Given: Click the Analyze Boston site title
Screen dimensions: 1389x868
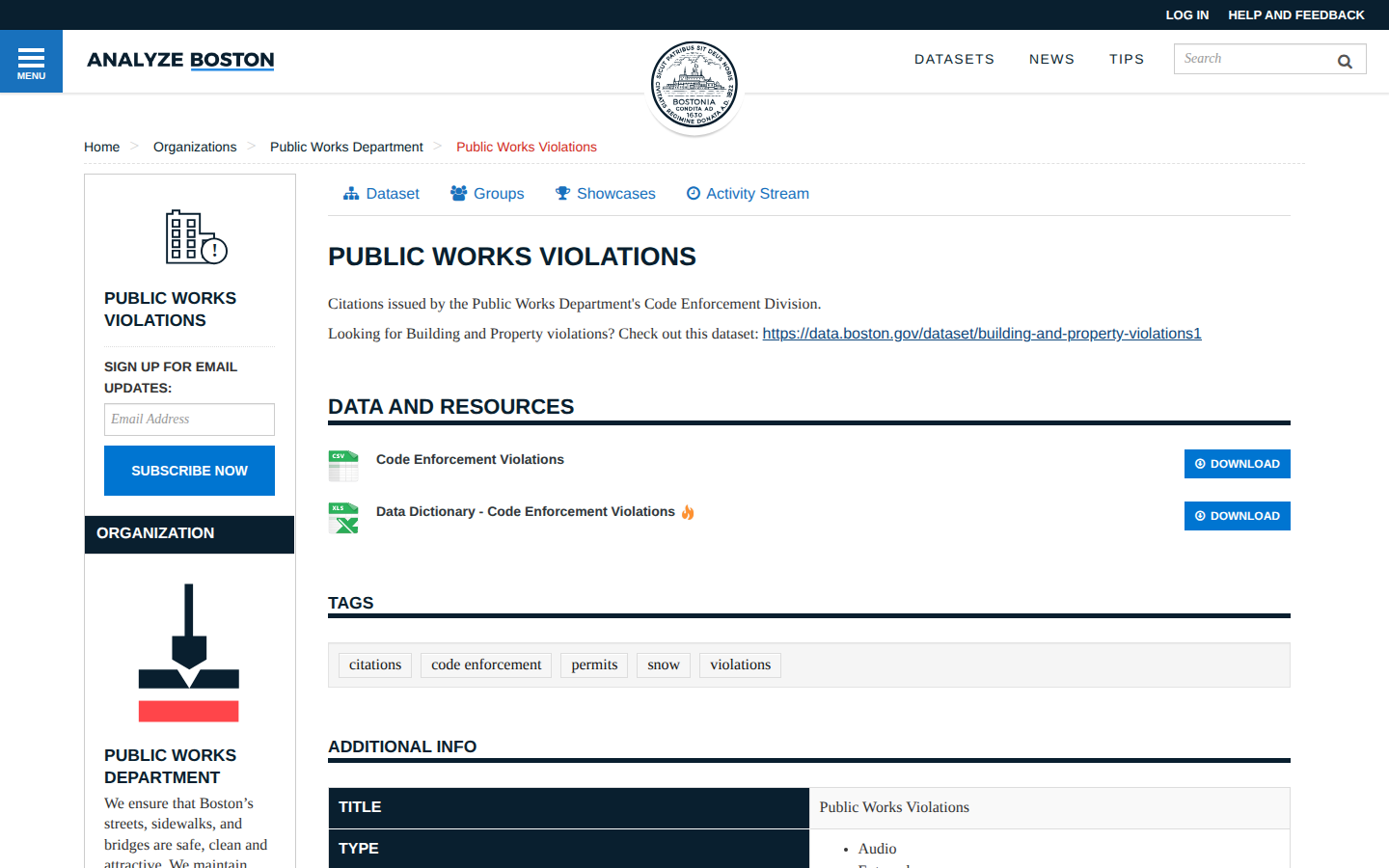Looking at the screenshot, I should [180, 60].
